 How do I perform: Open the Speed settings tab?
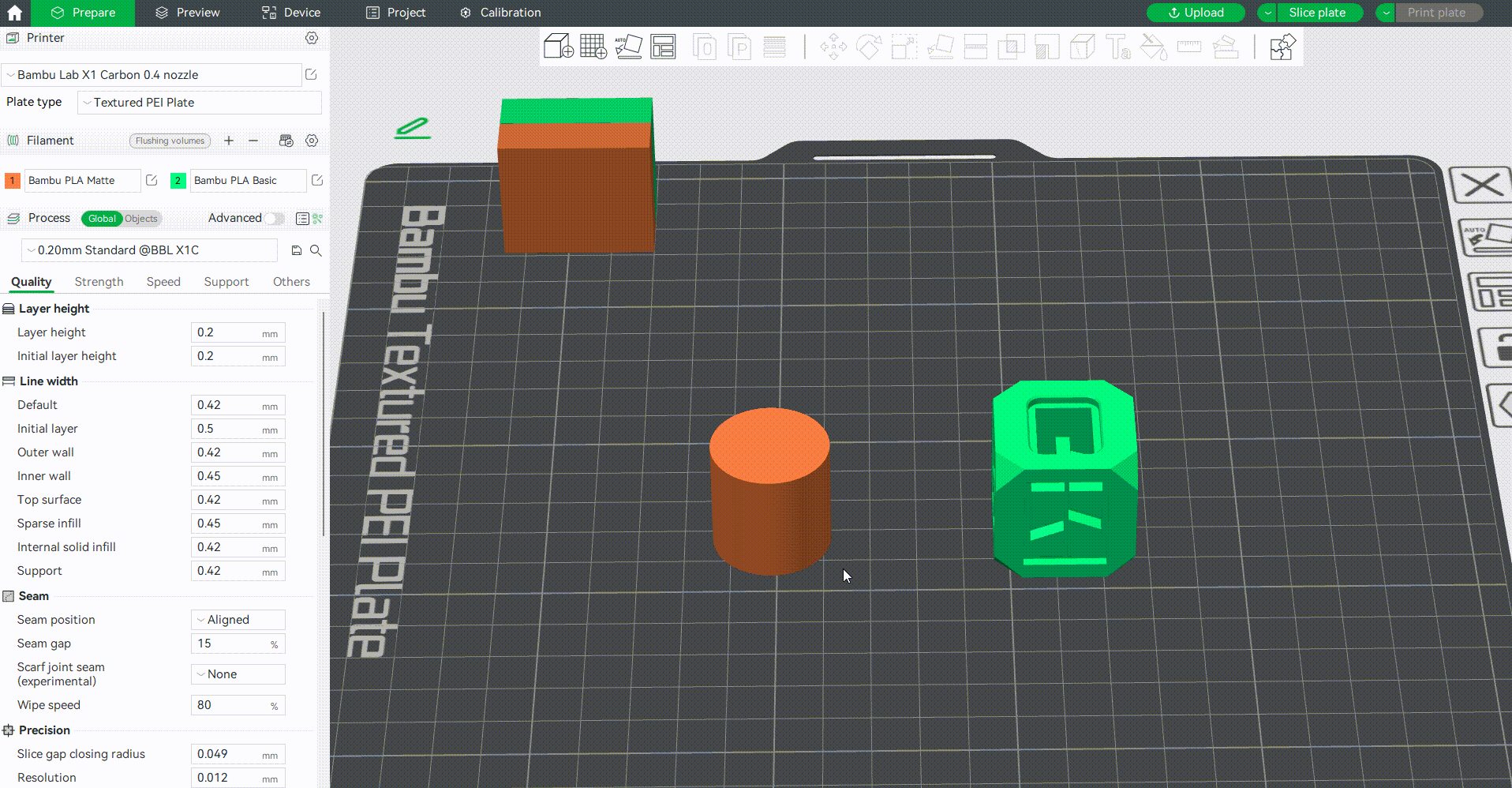[163, 282]
